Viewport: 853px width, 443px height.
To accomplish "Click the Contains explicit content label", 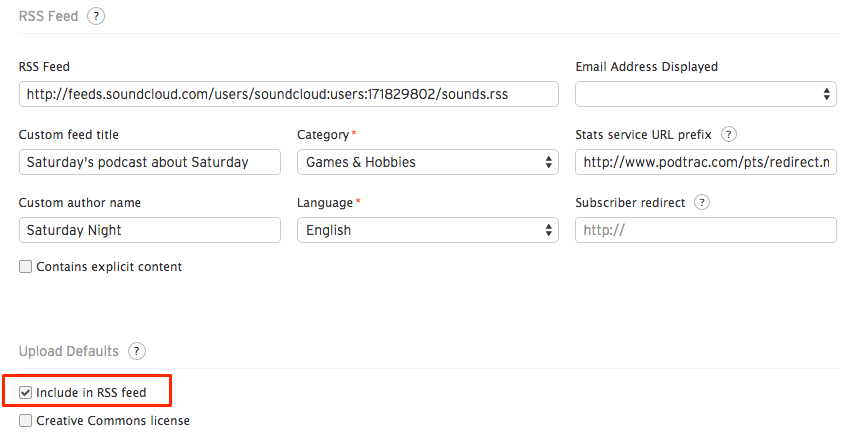I will point(109,267).
